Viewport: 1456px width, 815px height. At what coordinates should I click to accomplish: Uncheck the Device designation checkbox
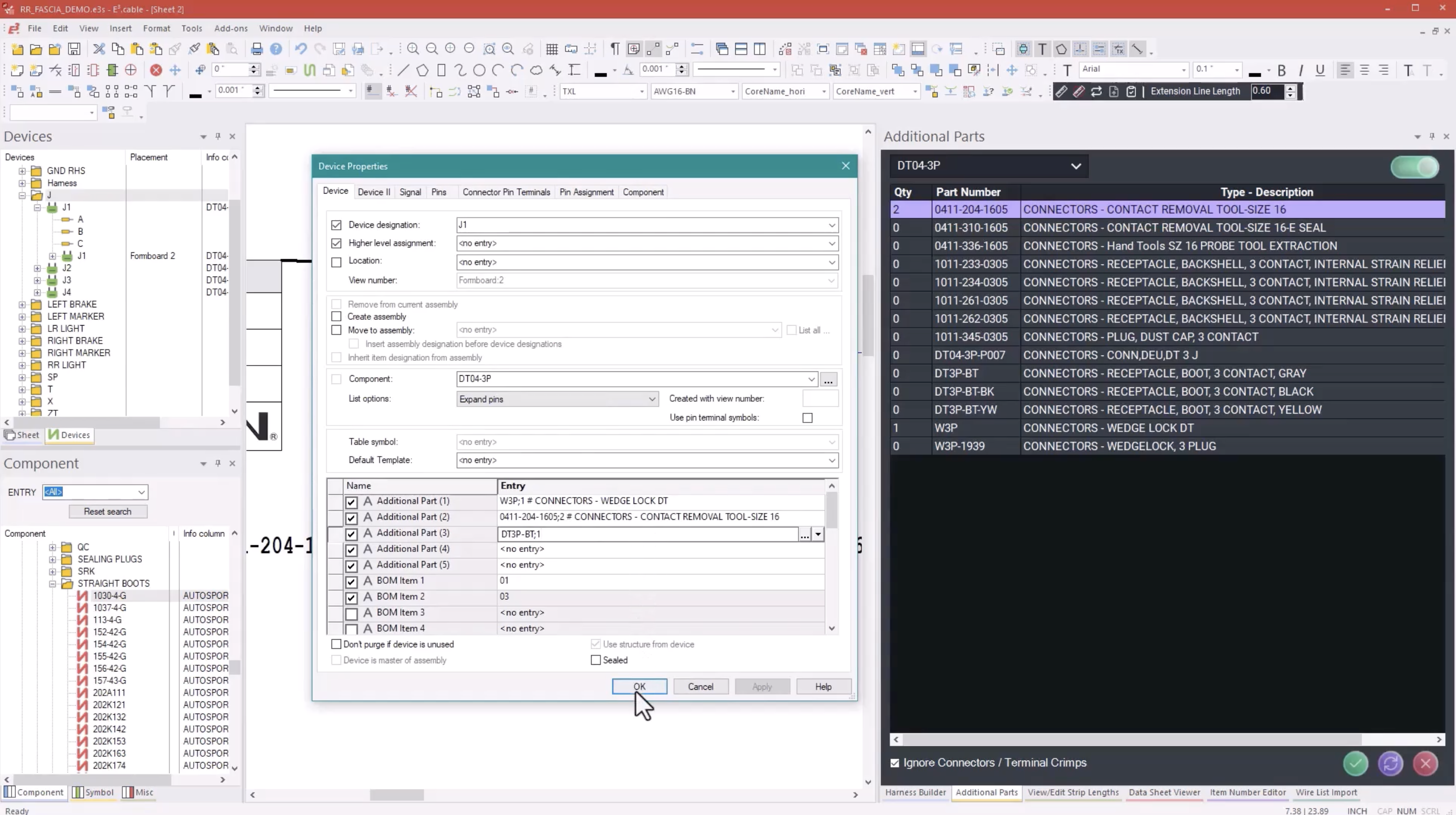click(x=336, y=225)
